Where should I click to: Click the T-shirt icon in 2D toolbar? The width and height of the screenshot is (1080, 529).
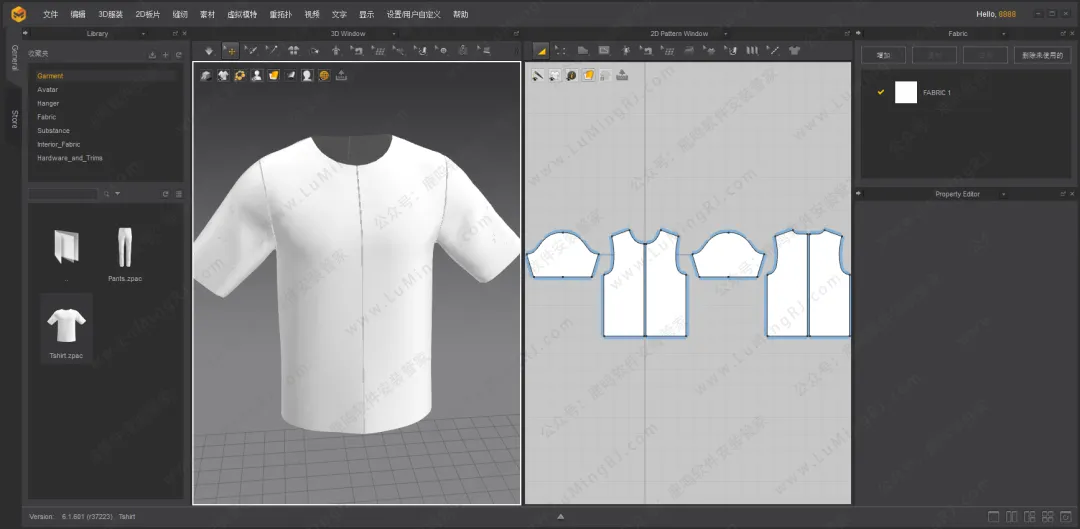pos(794,50)
